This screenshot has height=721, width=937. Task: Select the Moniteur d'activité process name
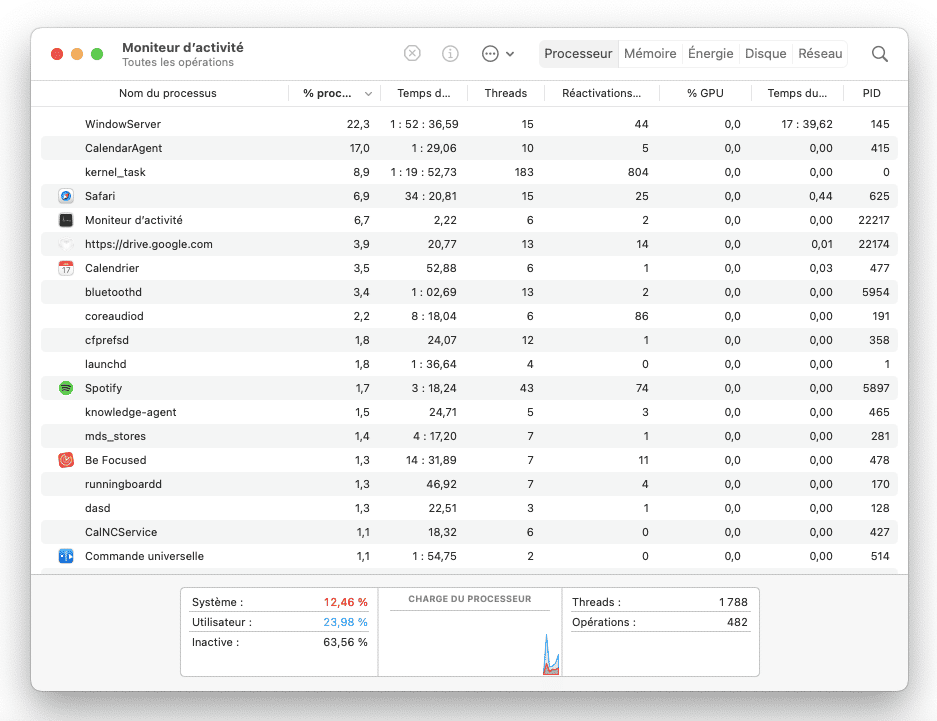click(134, 220)
